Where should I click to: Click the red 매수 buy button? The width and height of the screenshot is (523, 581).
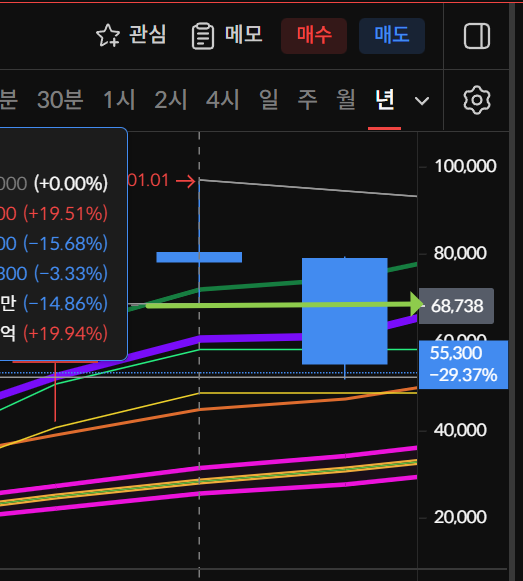click(x=314, y=36)
